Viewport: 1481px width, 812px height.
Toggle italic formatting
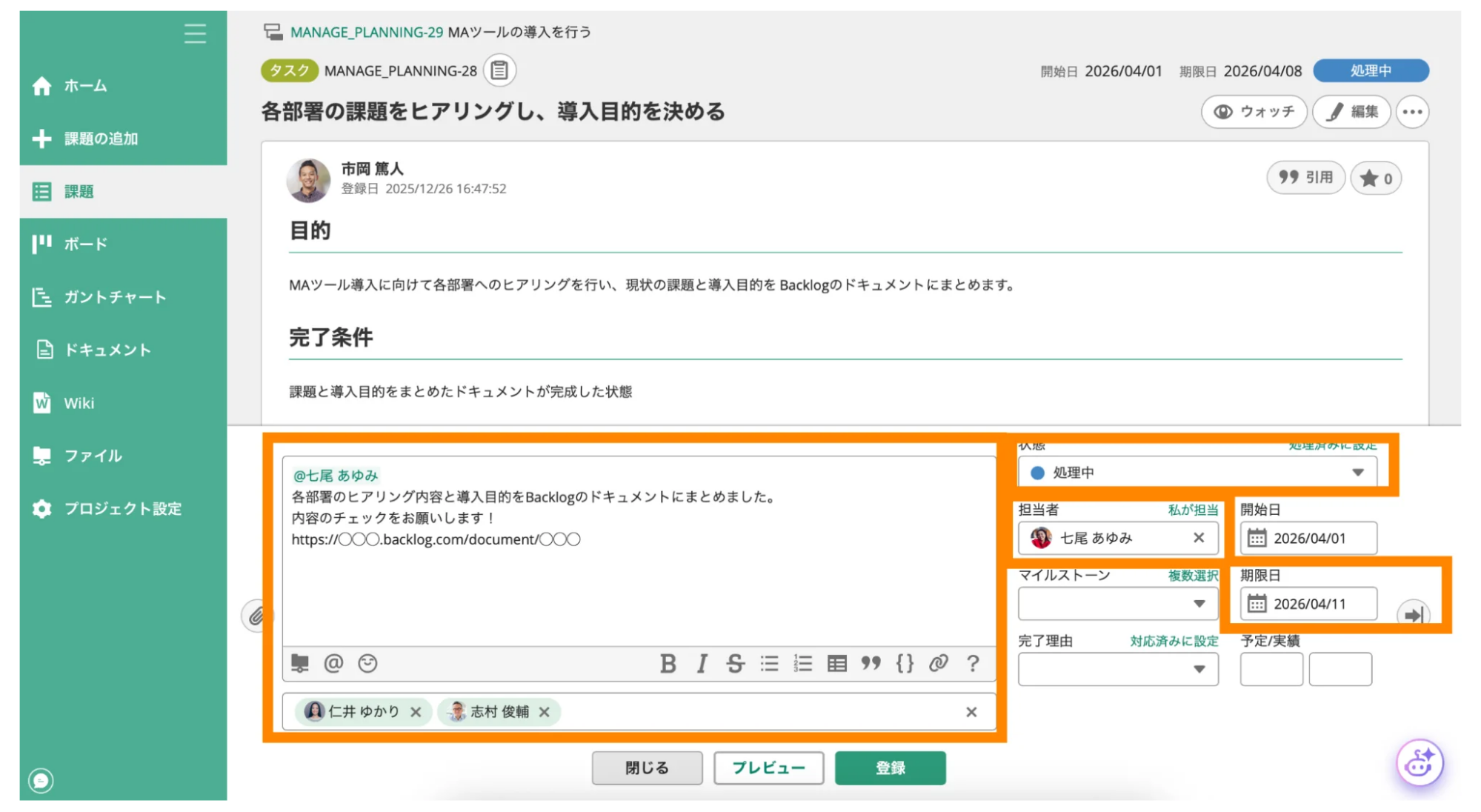(x=701, y=663)
